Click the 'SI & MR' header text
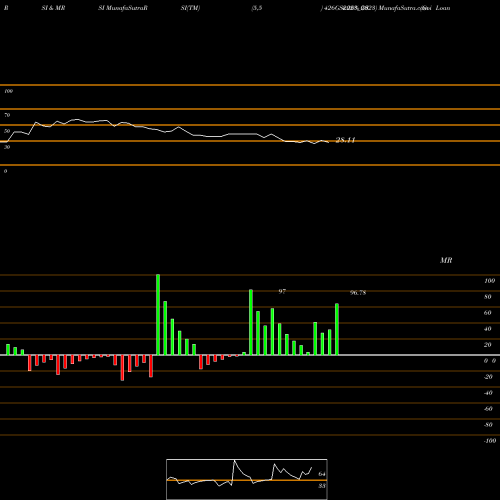This screenshot has height=500, width=500. 53,8
